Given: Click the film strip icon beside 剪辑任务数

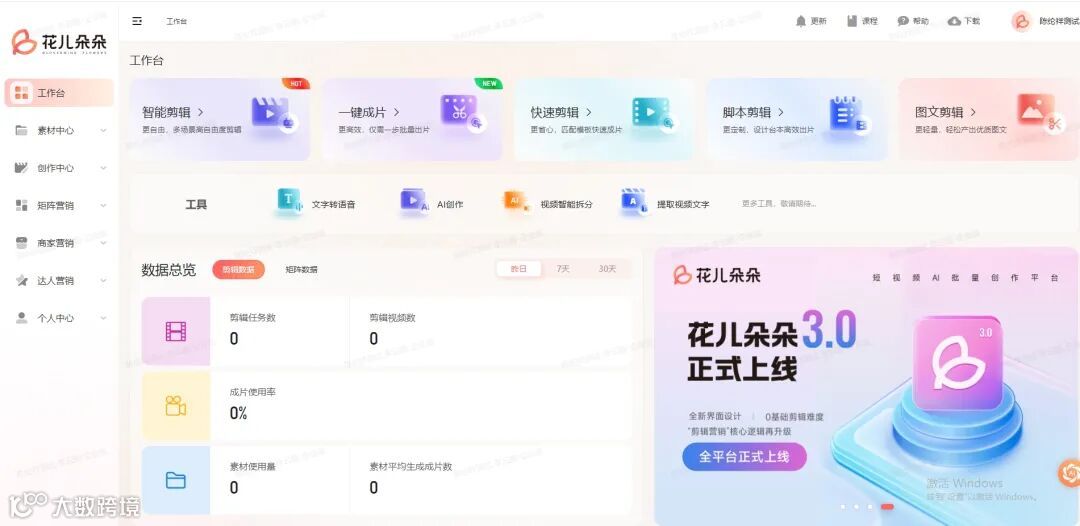Looking at the screenshot, I should [x=176, y=331].
